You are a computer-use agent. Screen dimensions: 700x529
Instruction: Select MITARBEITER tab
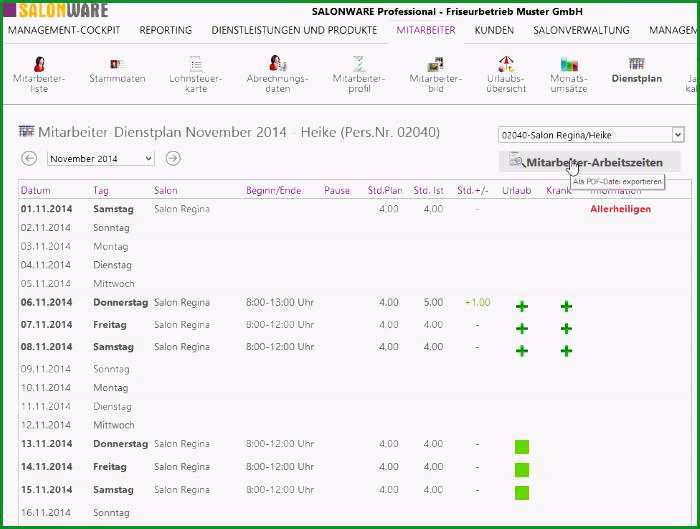pyautogui.click(x=426, y=30)
